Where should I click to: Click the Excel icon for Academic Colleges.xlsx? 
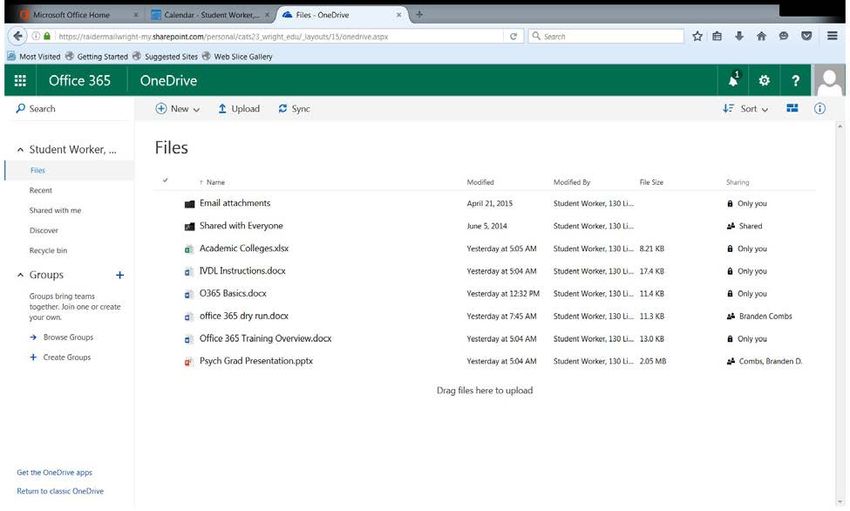click(x=189, y=249)
